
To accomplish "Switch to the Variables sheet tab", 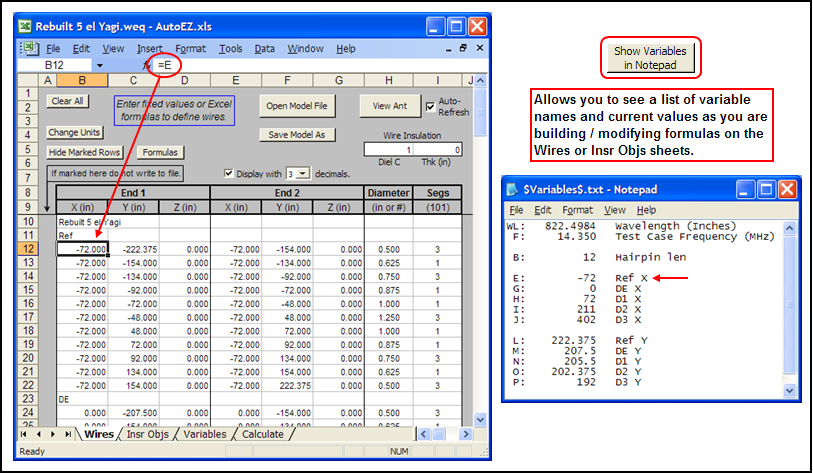I will pyautogui.click(x=203, y=435).
